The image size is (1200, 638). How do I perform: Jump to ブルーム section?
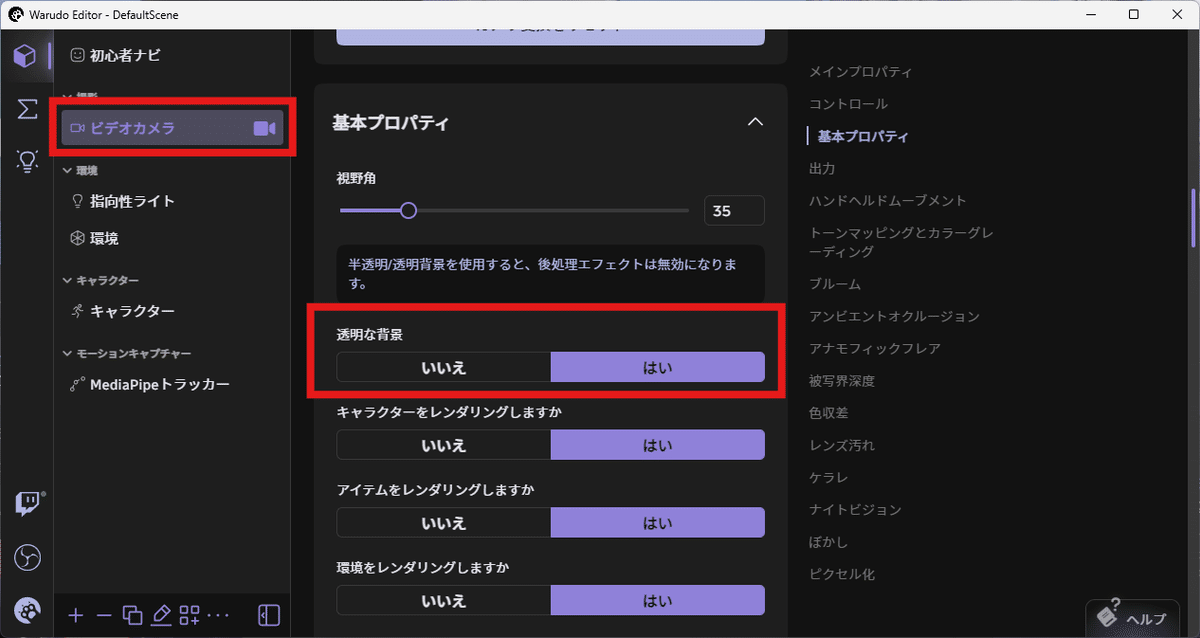[x=835, y=284]
